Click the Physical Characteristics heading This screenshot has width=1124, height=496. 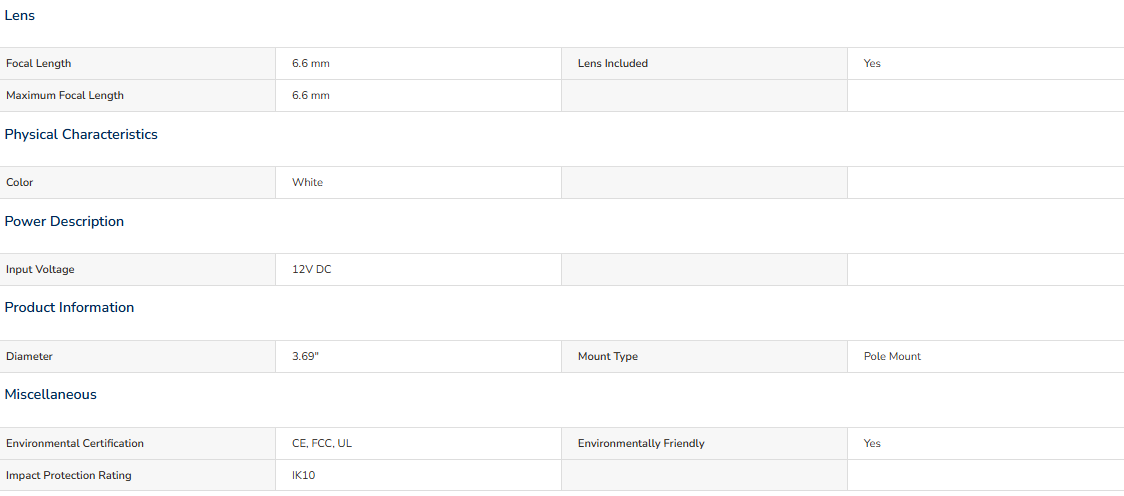pos(81,135)
